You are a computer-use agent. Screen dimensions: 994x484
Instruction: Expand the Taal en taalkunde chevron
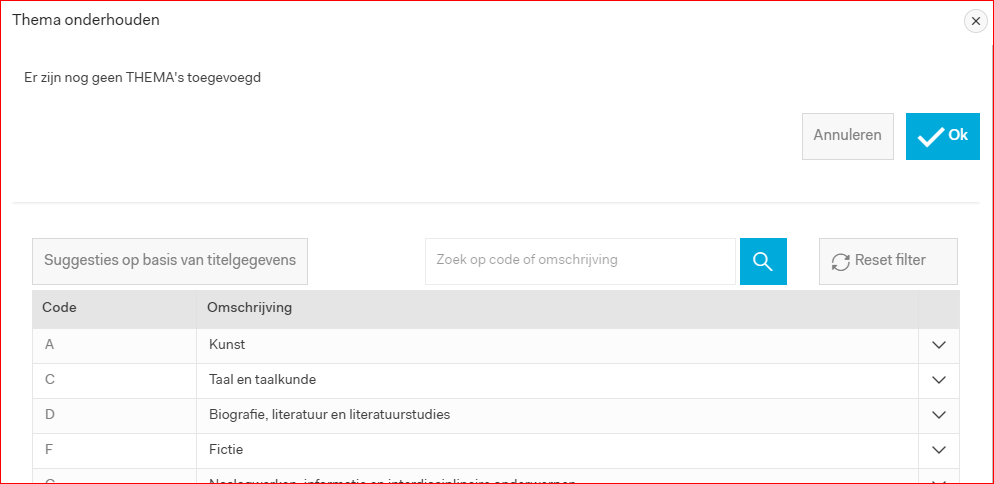pyautogui.click(x=939, y=380)
